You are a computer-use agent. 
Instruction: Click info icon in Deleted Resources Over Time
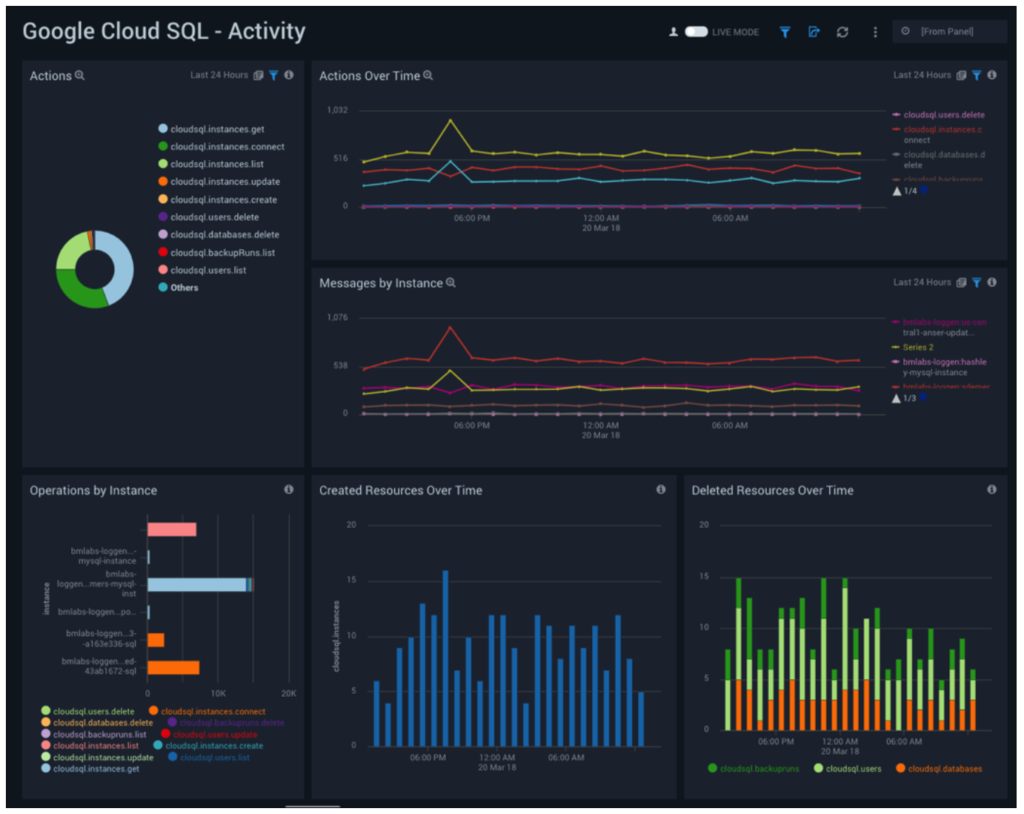(x=991, y=489)
